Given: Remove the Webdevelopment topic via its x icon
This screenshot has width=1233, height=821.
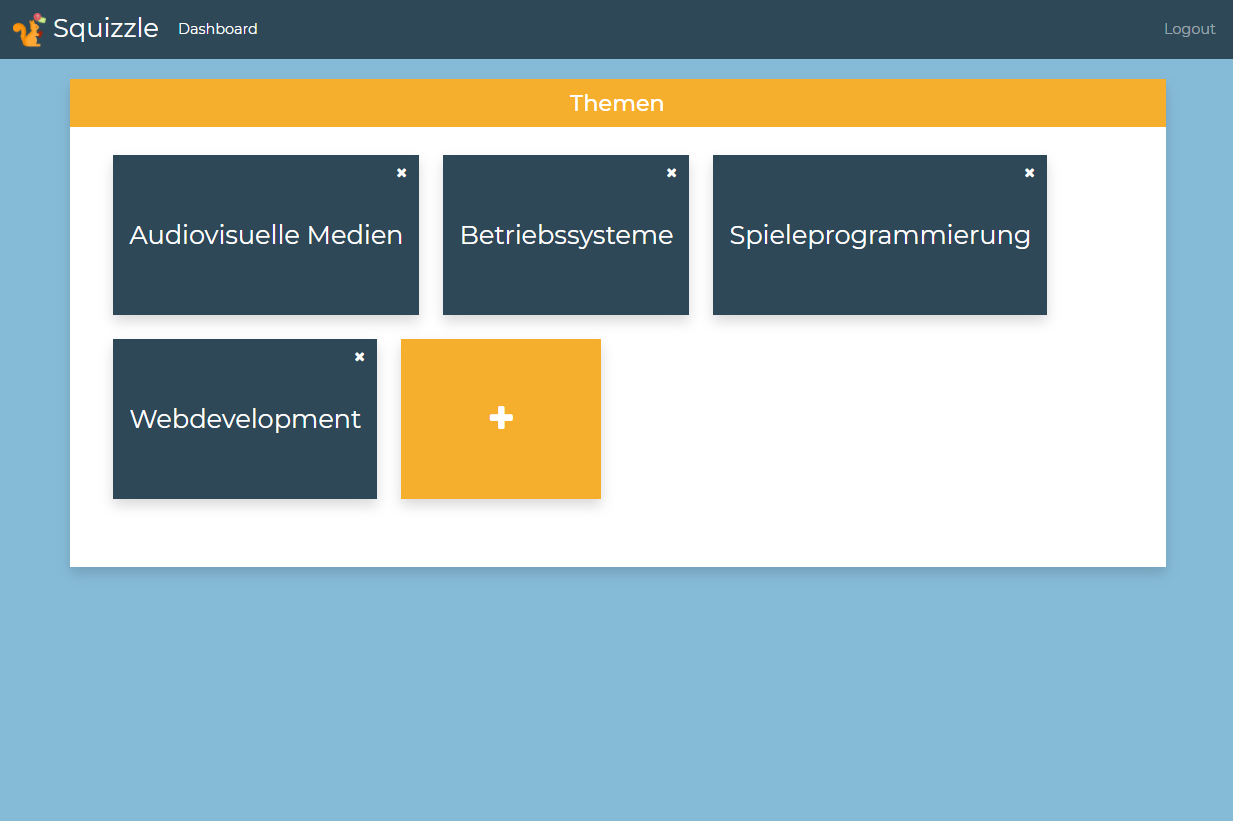Looking at the screenshot, I should tap(360, 357).
